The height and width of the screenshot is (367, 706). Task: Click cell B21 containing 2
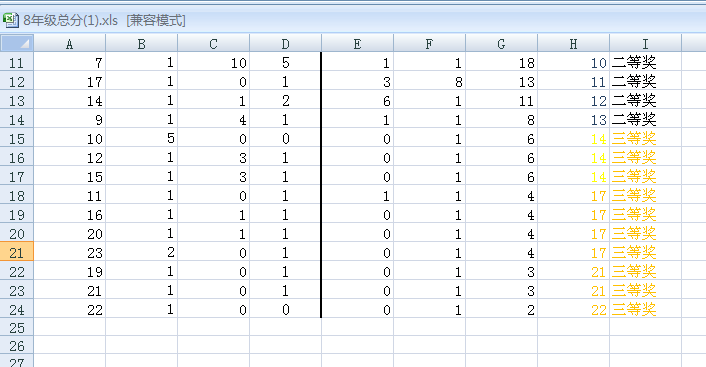[142, 252]
